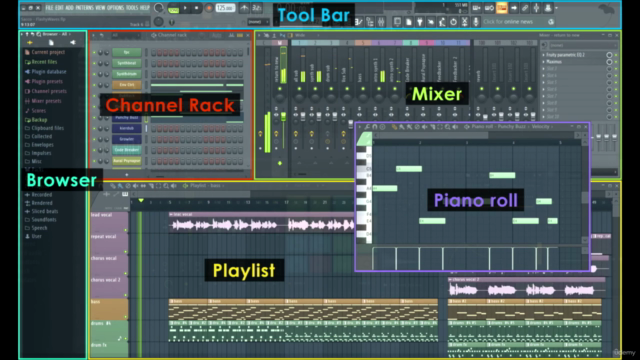Open the (none) pattern selector dropdown
The width and height of the screenshot is (640, 360).
coord(258,22)
